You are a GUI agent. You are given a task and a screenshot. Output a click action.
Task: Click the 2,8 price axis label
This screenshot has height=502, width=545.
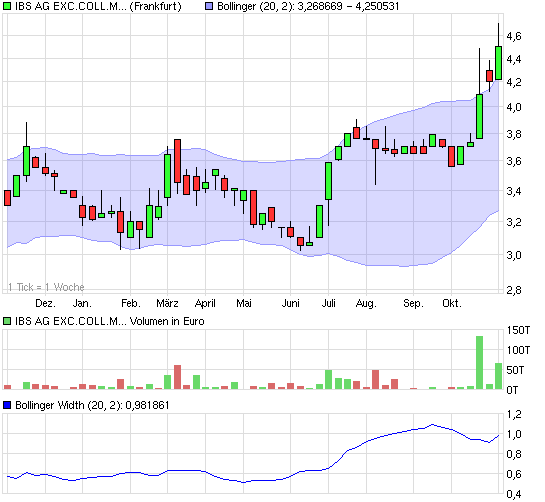click(x=514, y=289)
